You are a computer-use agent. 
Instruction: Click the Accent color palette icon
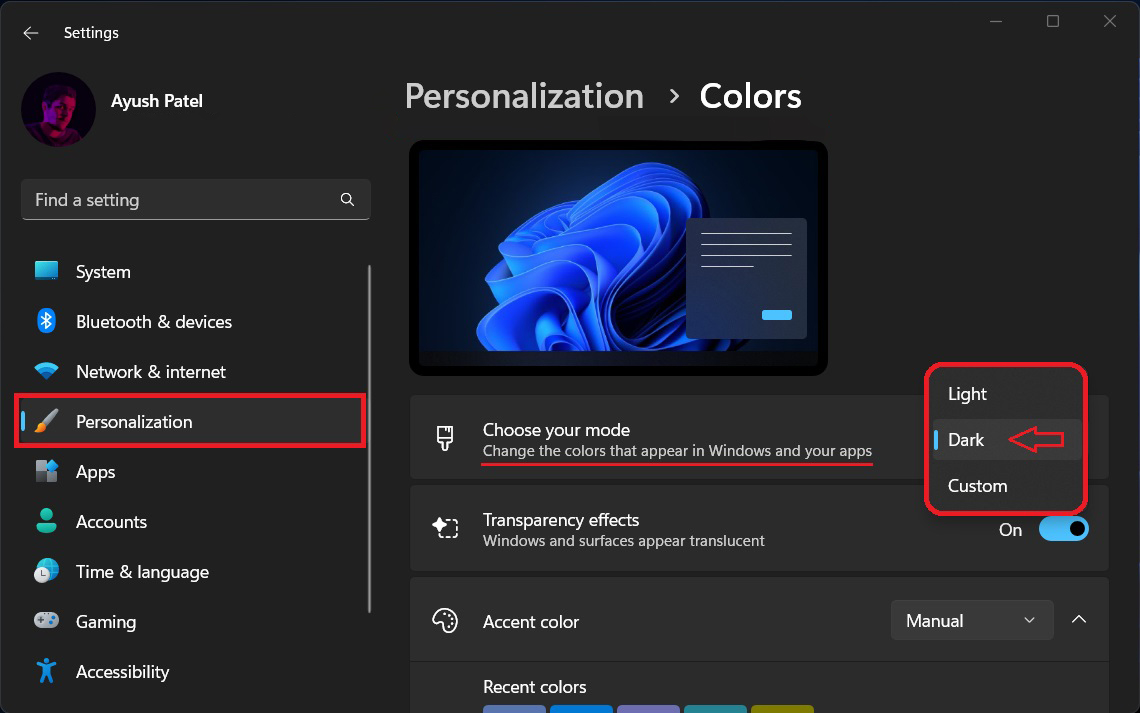445,620
